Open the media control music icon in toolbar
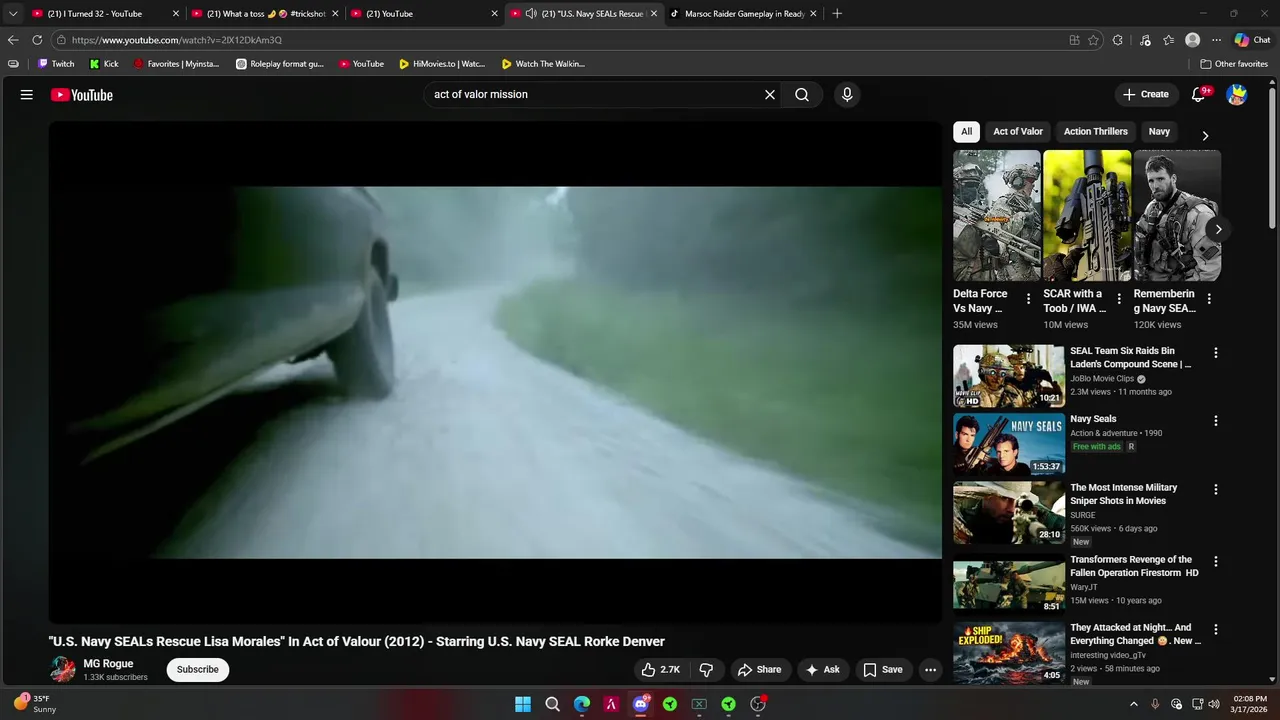The image size is (1280, 720). coord(1143,40)
